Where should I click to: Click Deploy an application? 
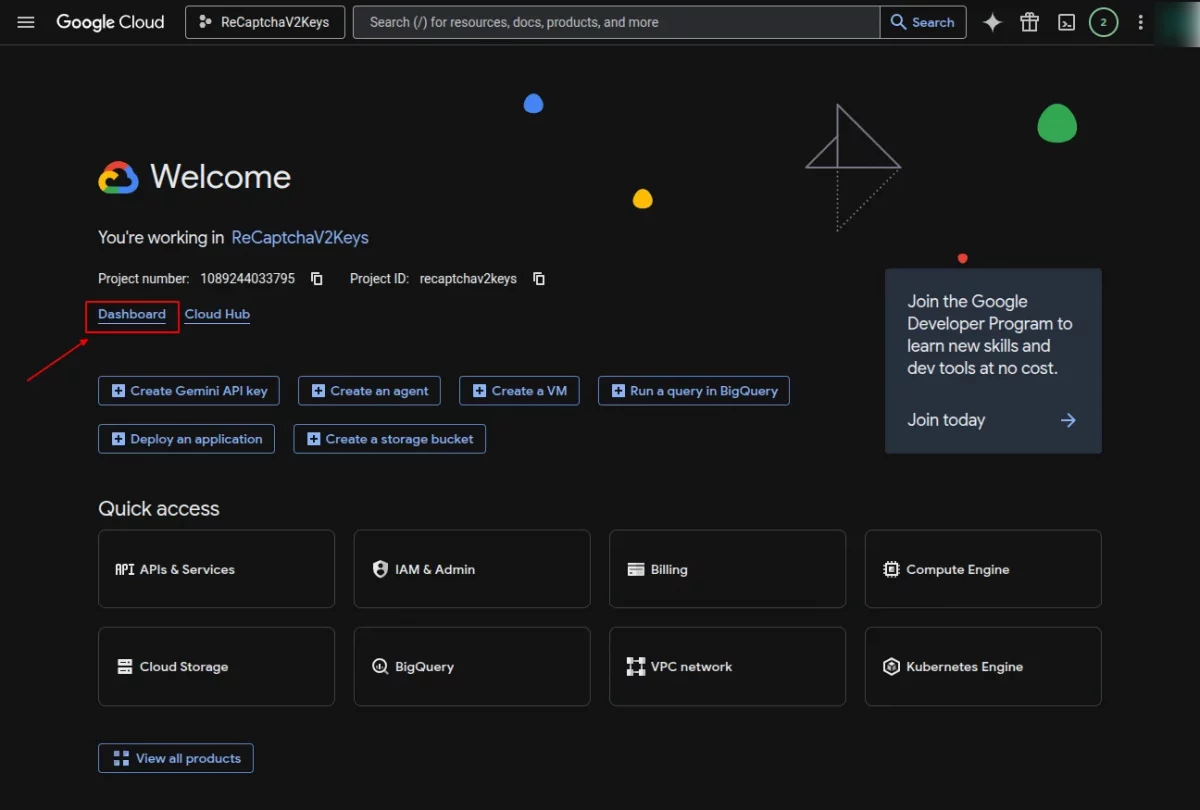point(186,439)
